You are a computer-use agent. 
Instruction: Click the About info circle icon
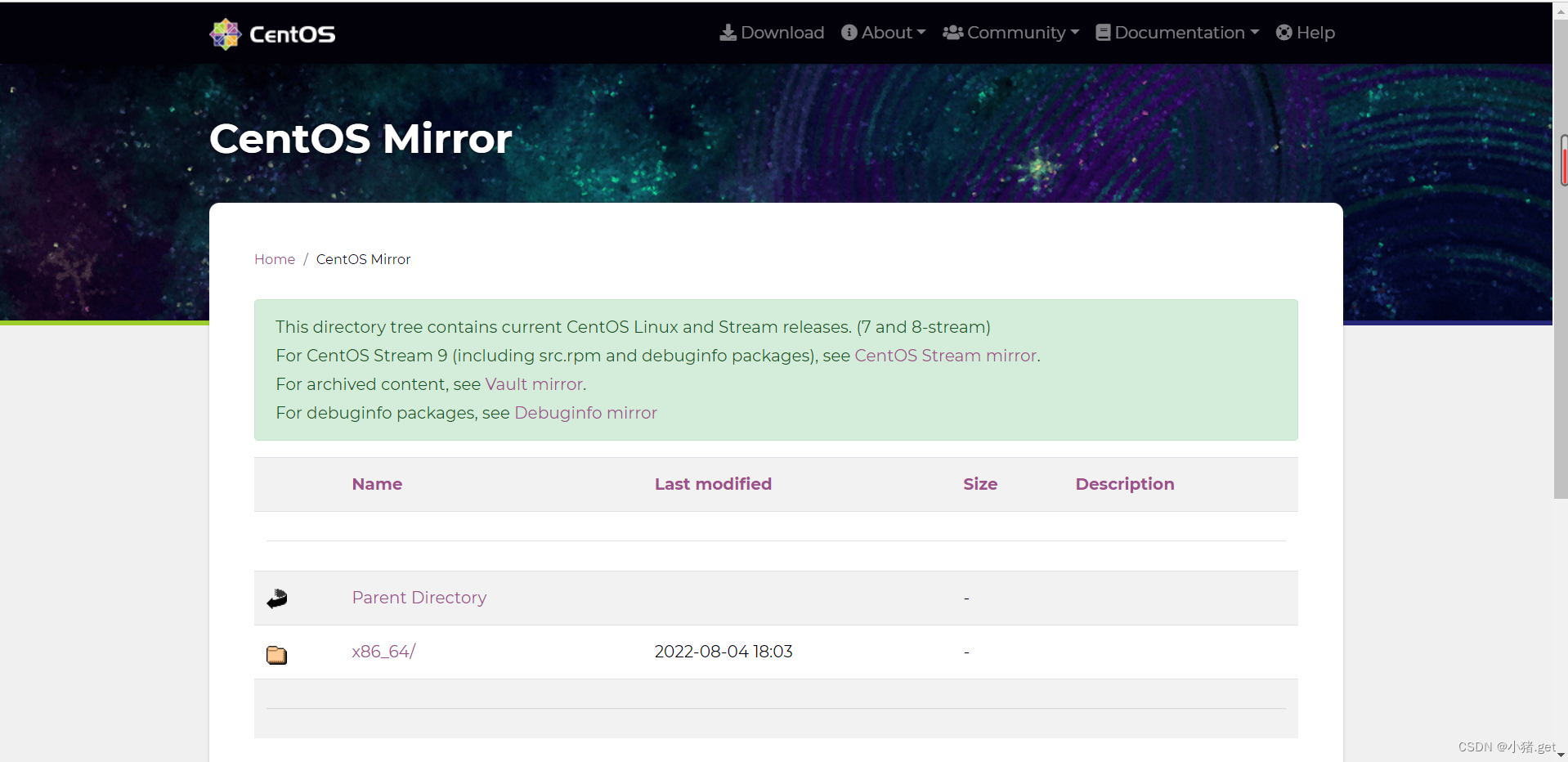pos(849,33)
